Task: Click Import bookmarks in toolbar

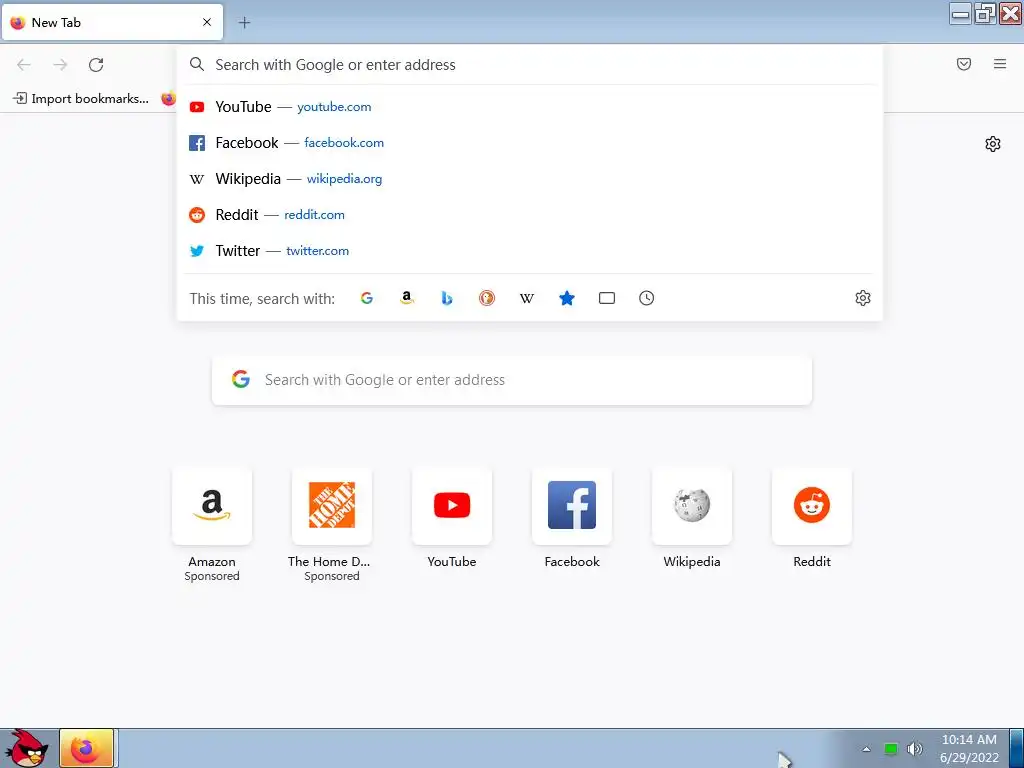Action: coord(81,99)
